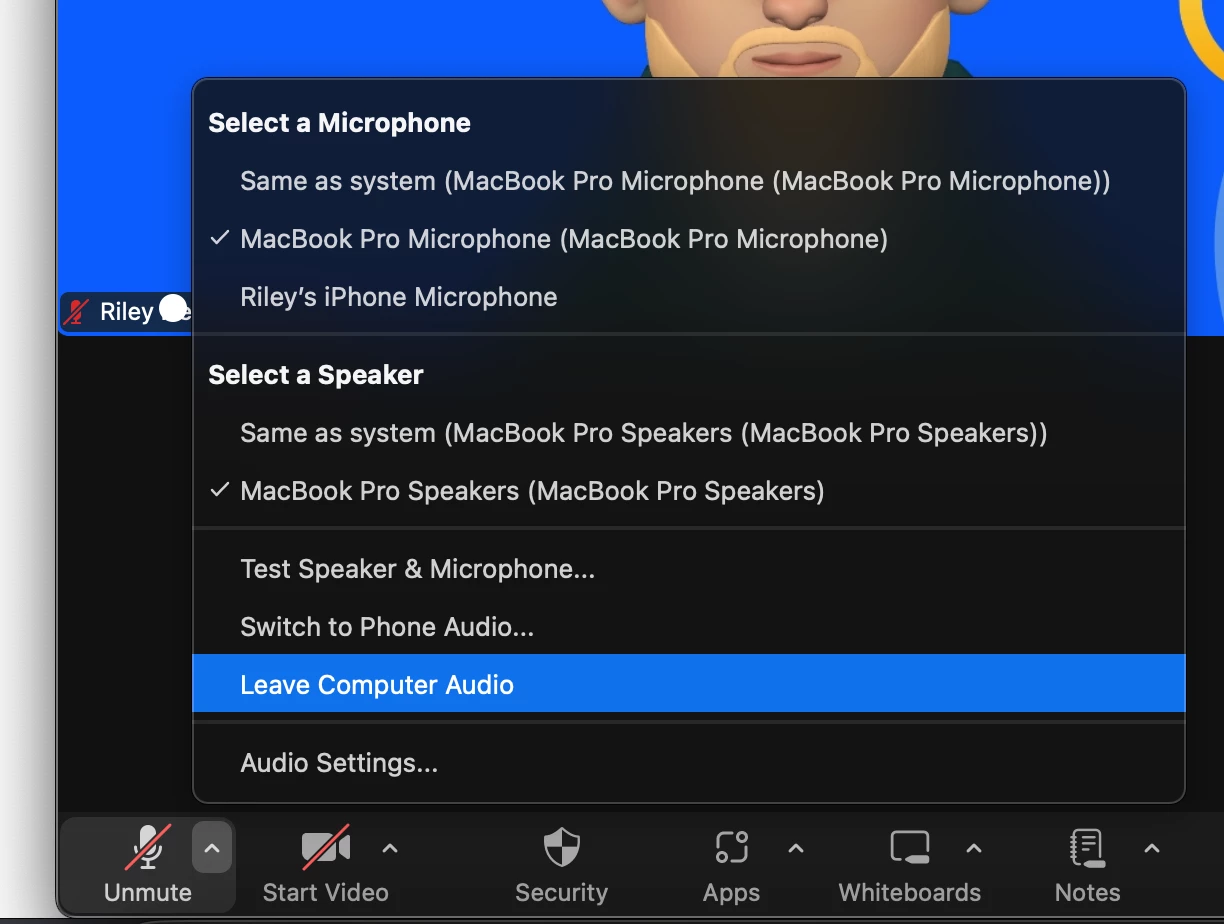The width and height of the screenshot is (1224, 924).
Task: Click Leave Computer Audio
Action: click(x=688, y=684)
